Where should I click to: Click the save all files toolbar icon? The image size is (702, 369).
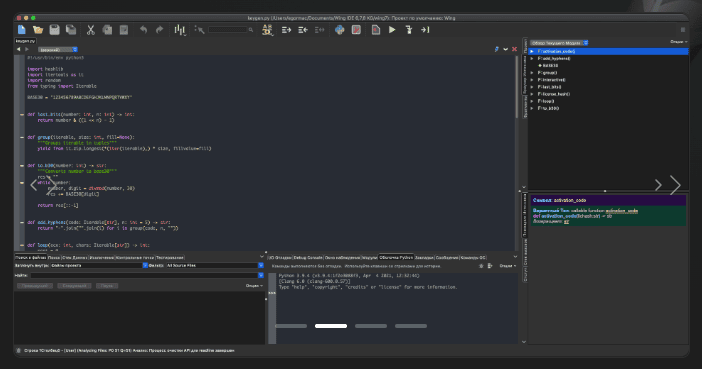click(x=71, y=30)
